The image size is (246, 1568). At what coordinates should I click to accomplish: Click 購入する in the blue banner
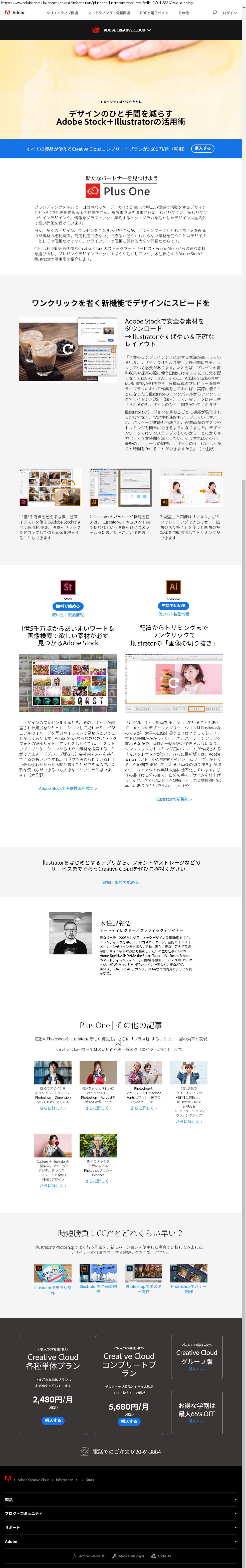coord(202,149)
